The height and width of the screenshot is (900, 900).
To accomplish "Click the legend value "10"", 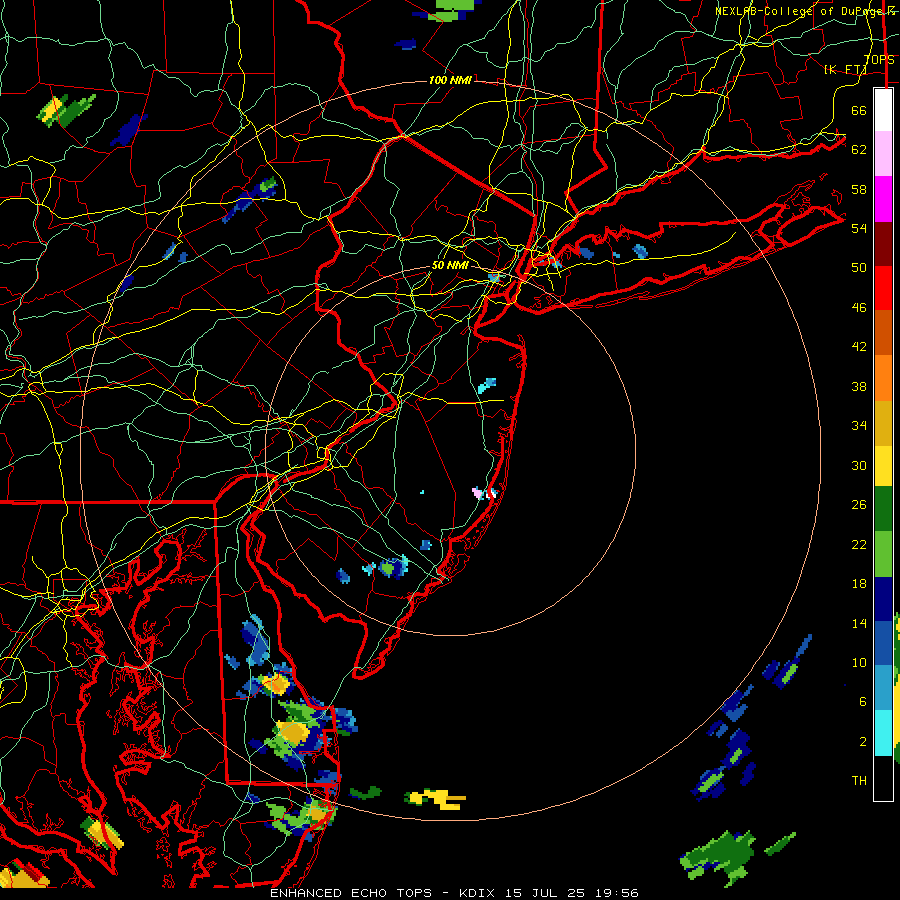I will click(x=859, y=663).
